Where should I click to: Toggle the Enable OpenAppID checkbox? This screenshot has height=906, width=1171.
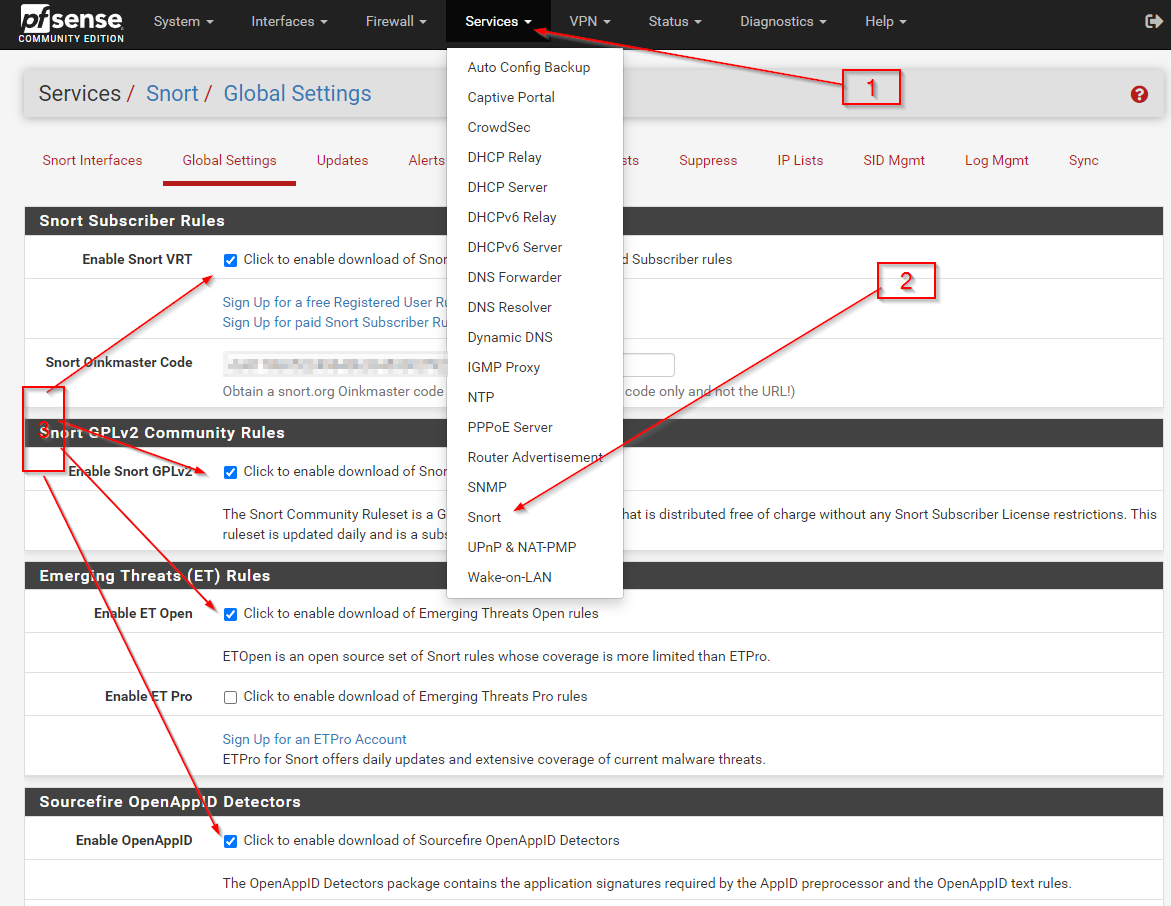click(x=231, y=841)
